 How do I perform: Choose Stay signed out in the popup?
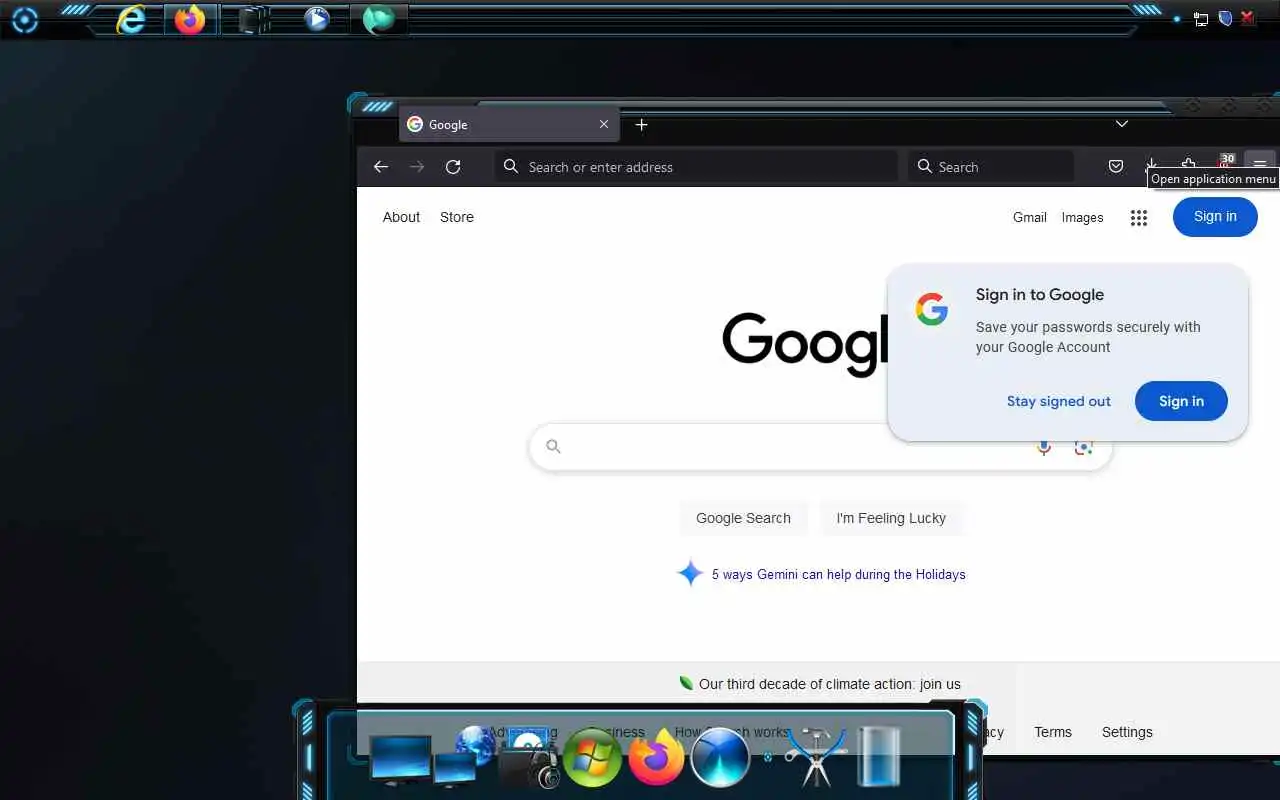pos(1059,401)
